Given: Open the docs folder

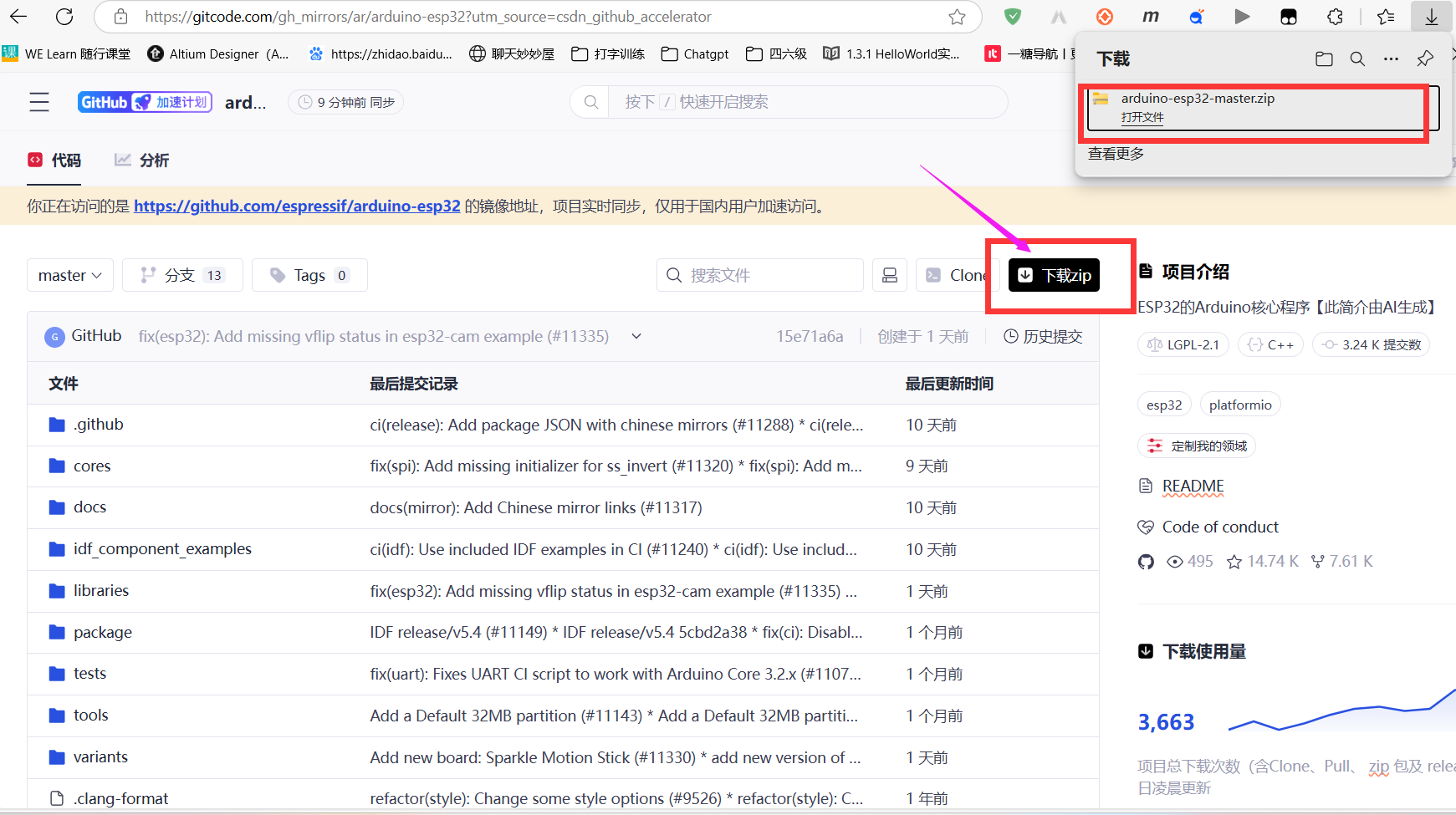Looking at the screenshot, I should point(89,507).
